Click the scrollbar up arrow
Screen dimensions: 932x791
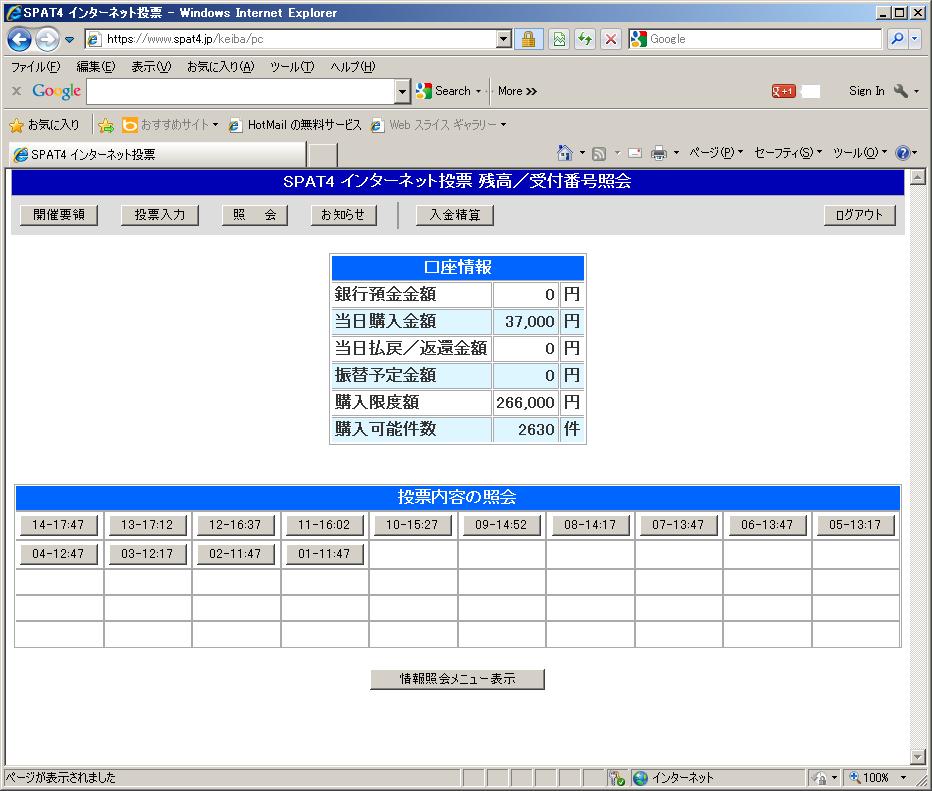pos(918,177)
